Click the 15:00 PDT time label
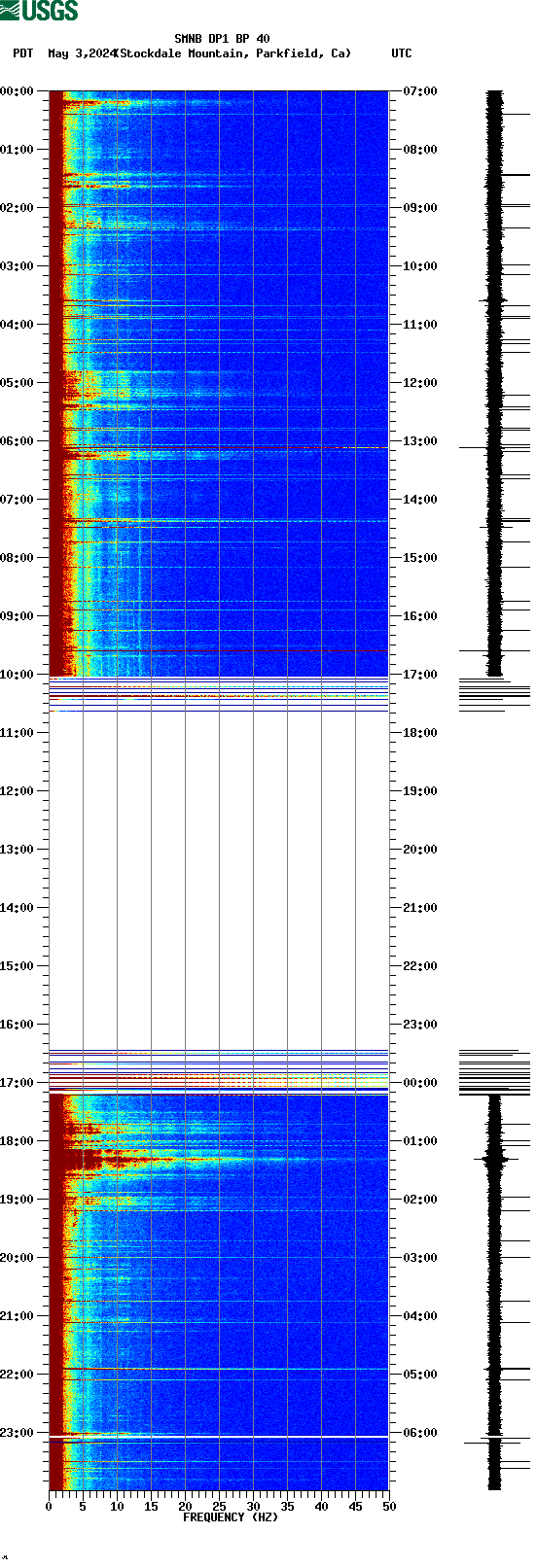Viewport: 537px width, 1568px height. coord(17,966)
